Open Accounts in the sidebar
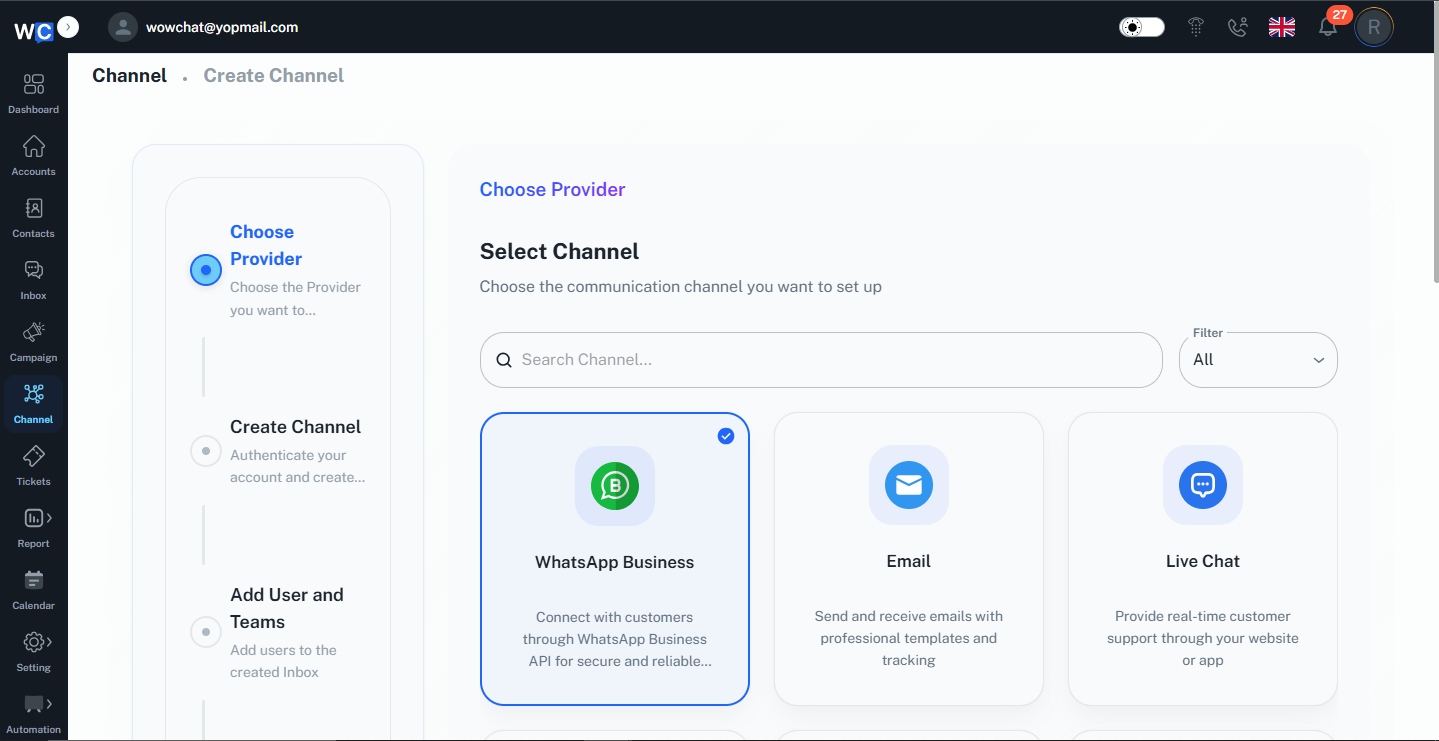This screenshot has height=741, width=1439. point(34,156)
